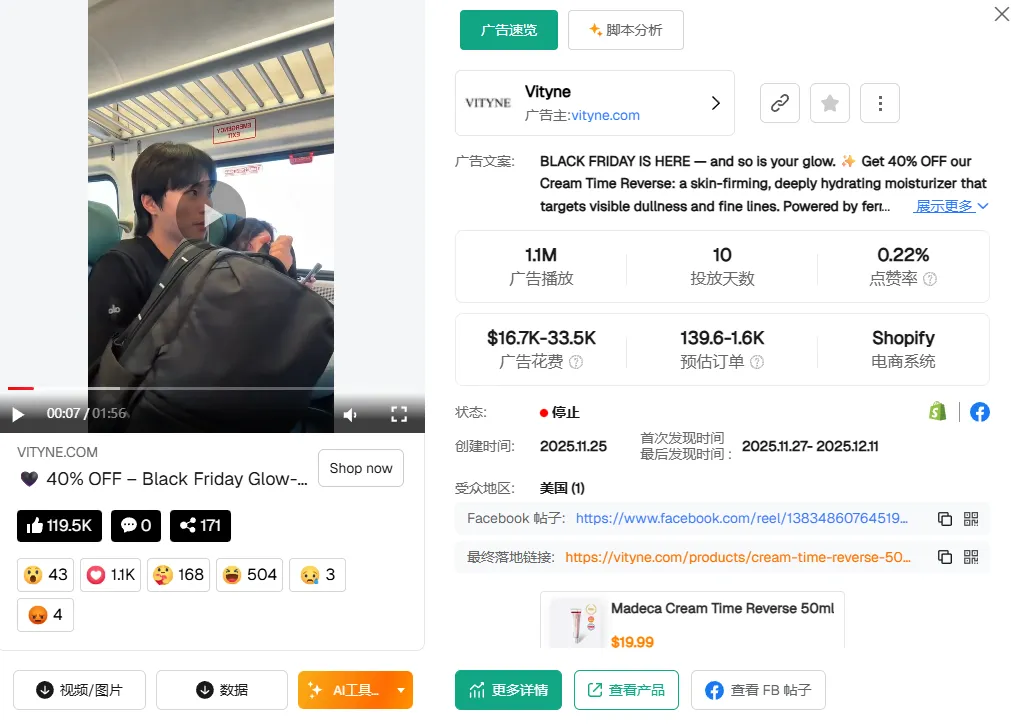Open the vityne.com advertiser link
This screenshot has width=1011, height=727.
605,115
